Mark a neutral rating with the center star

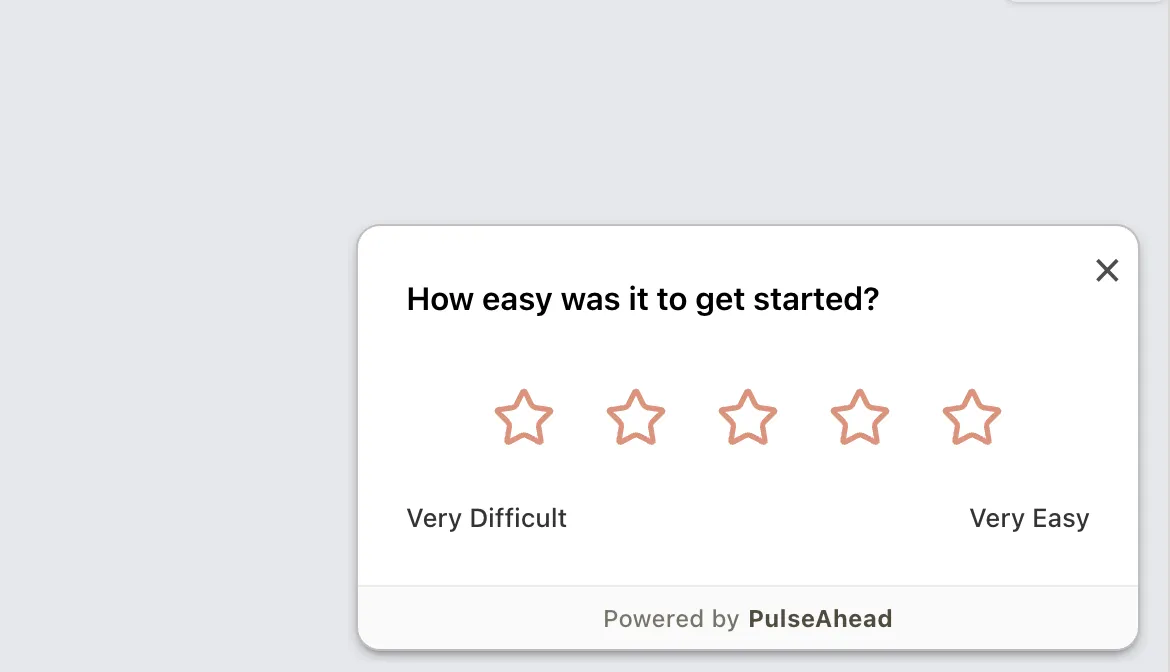[748, 418]
